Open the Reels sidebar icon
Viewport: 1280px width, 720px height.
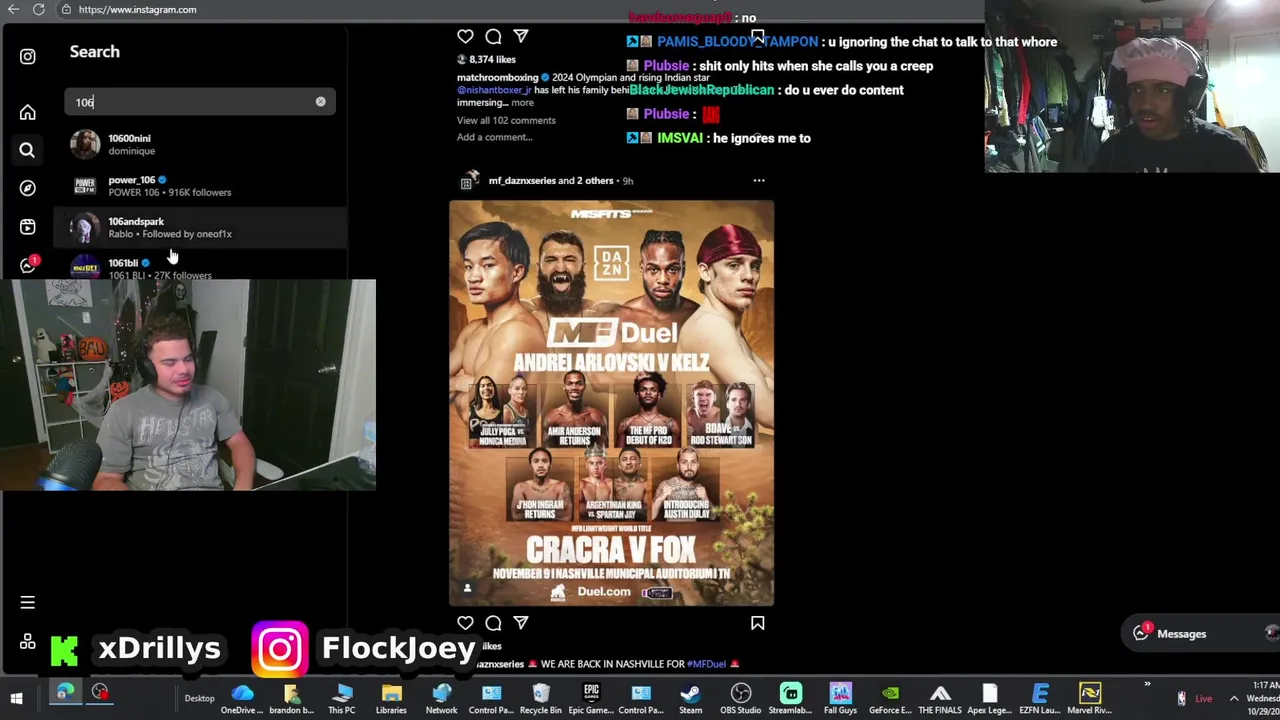point(27,227)
